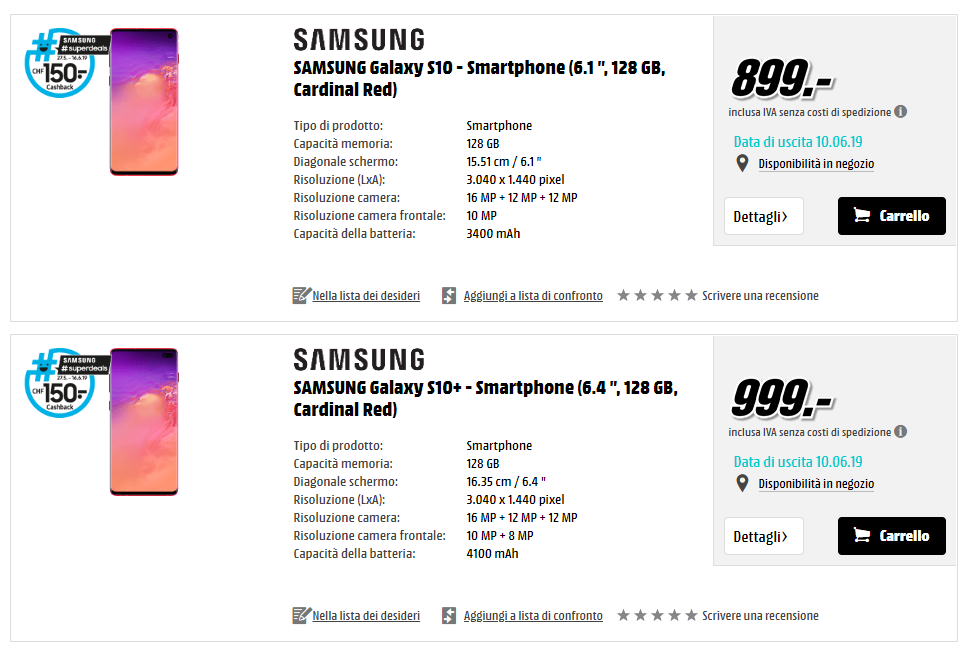Image resolution: width=973 pixels, height=650 pixels.
Task: Click the shipping info icon beside the 899 price
Action: pyautogui.click(x=900, y=112)
